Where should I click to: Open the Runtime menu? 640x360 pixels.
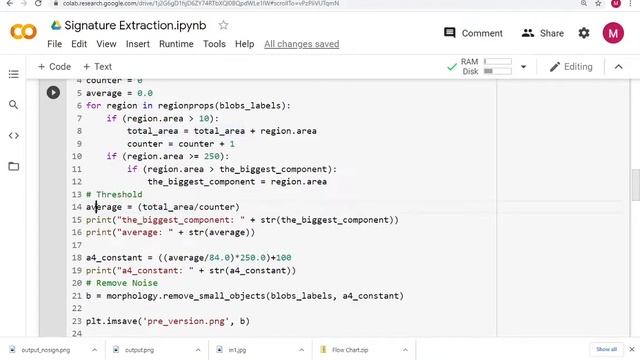[176, 44]
